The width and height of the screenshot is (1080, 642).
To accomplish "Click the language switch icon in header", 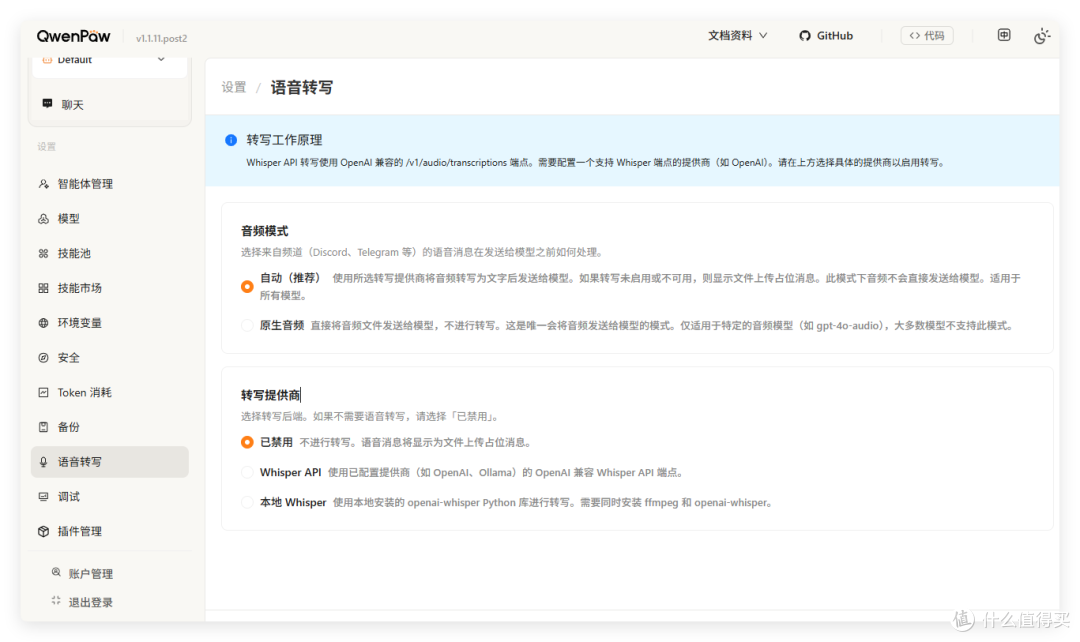I will 1004,35.
